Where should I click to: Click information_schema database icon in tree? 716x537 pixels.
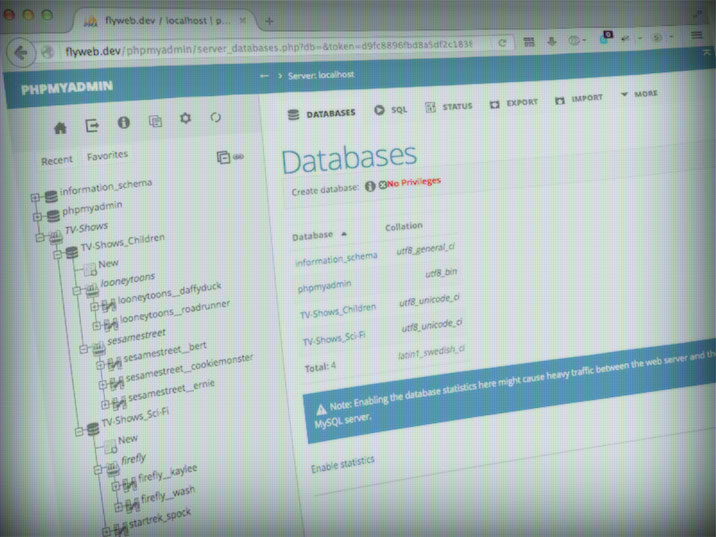(51, 196)
